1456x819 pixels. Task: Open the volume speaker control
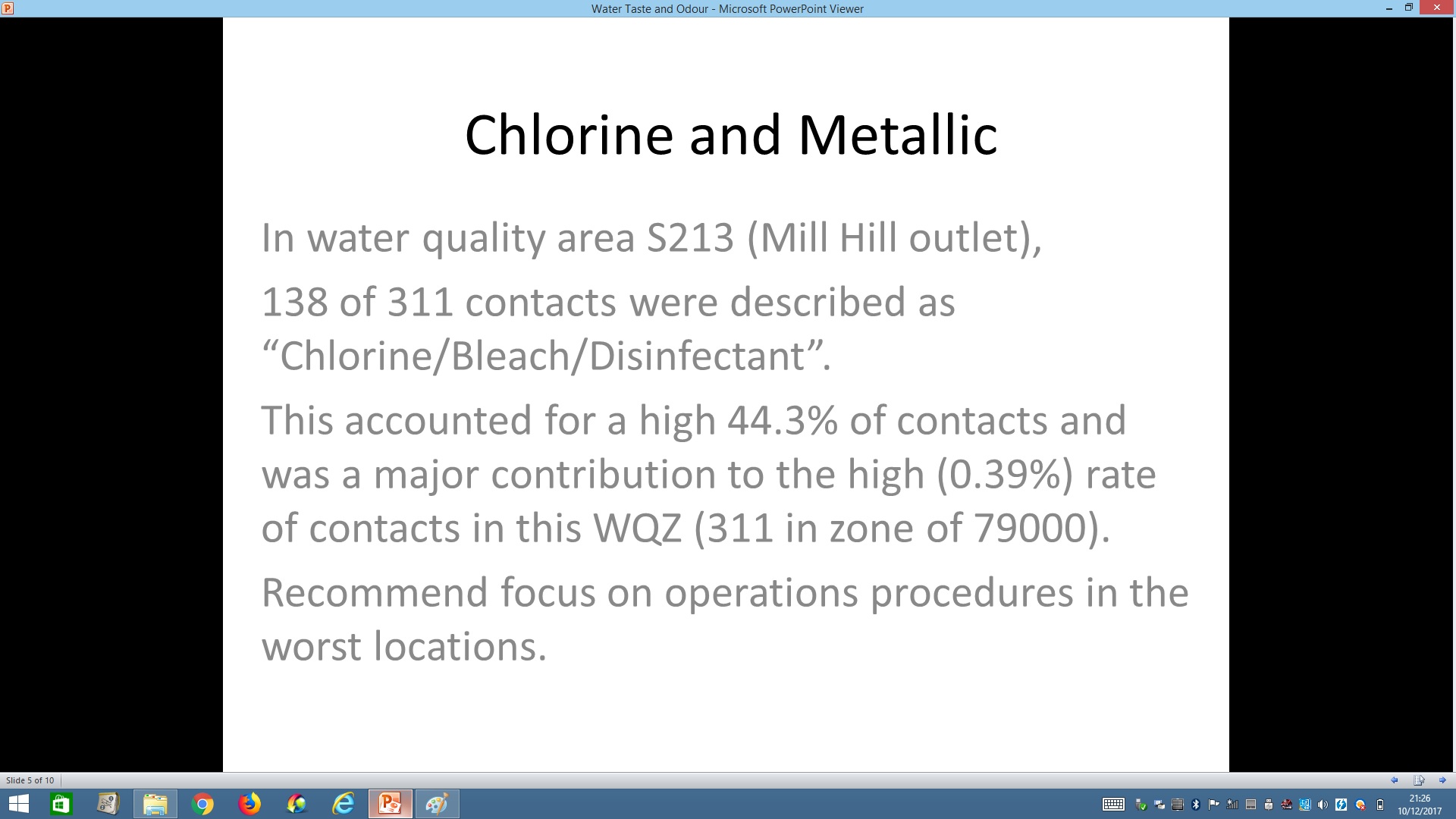tap(1323, 805)
